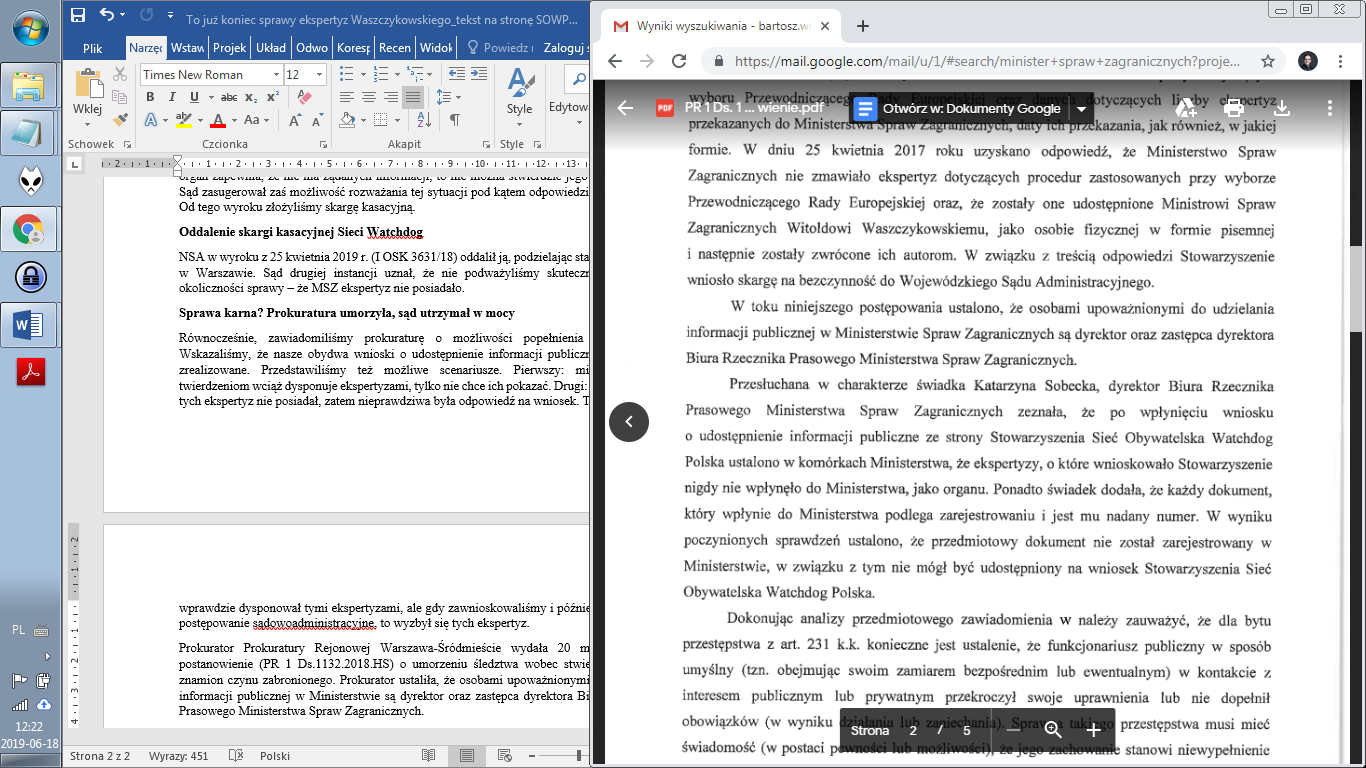
Task: Toggle superscript formatting
Action: pyautogui.click(x=272, y=97)
